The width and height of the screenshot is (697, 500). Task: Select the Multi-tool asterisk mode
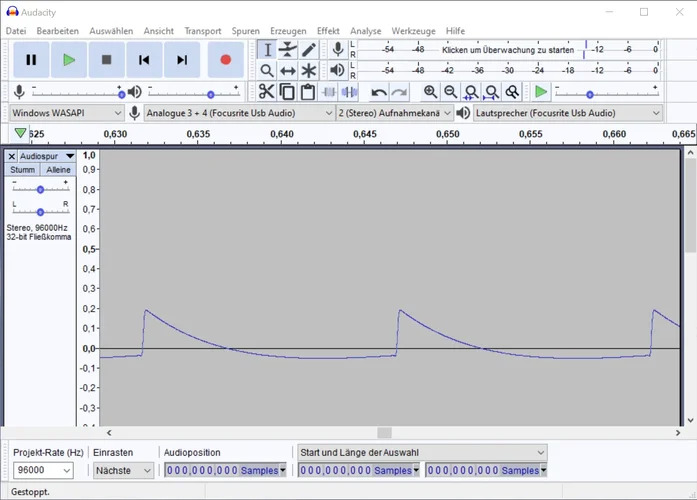click(x=309, y=71)
